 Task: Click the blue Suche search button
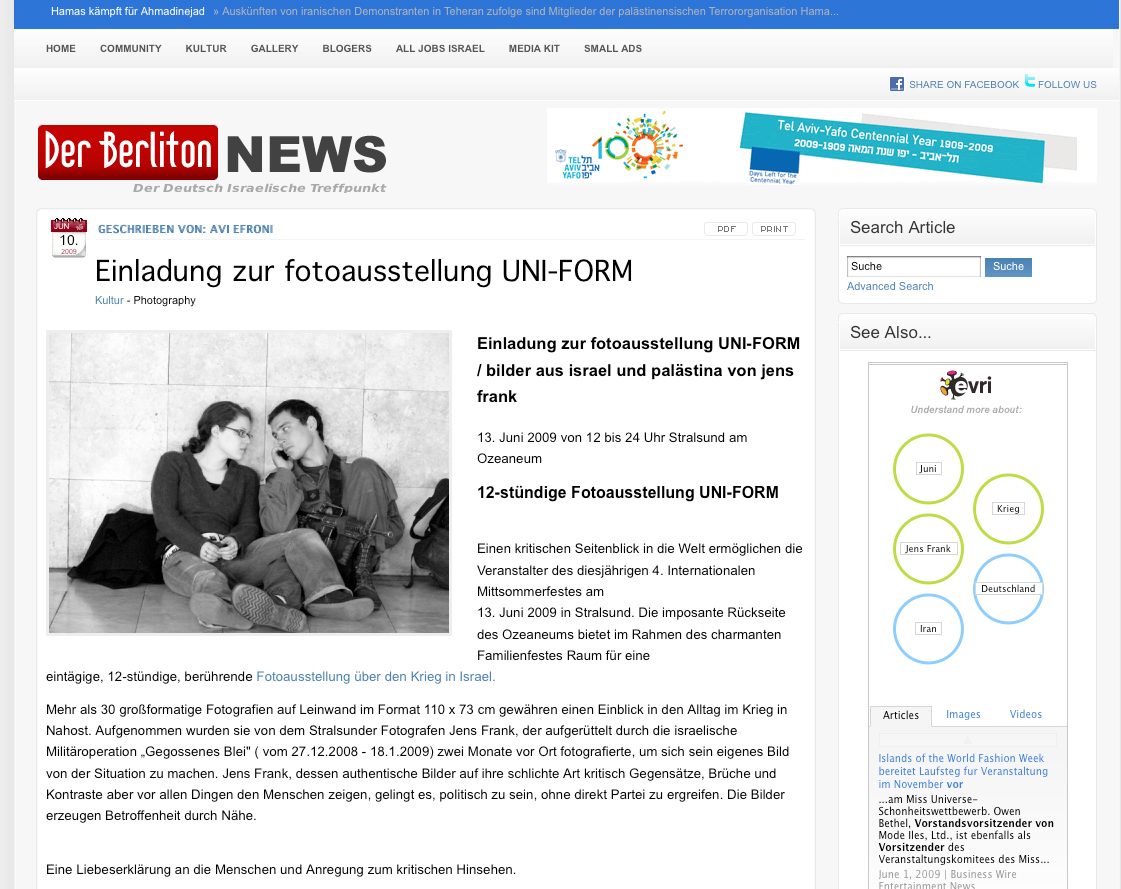pos(1008,267)
